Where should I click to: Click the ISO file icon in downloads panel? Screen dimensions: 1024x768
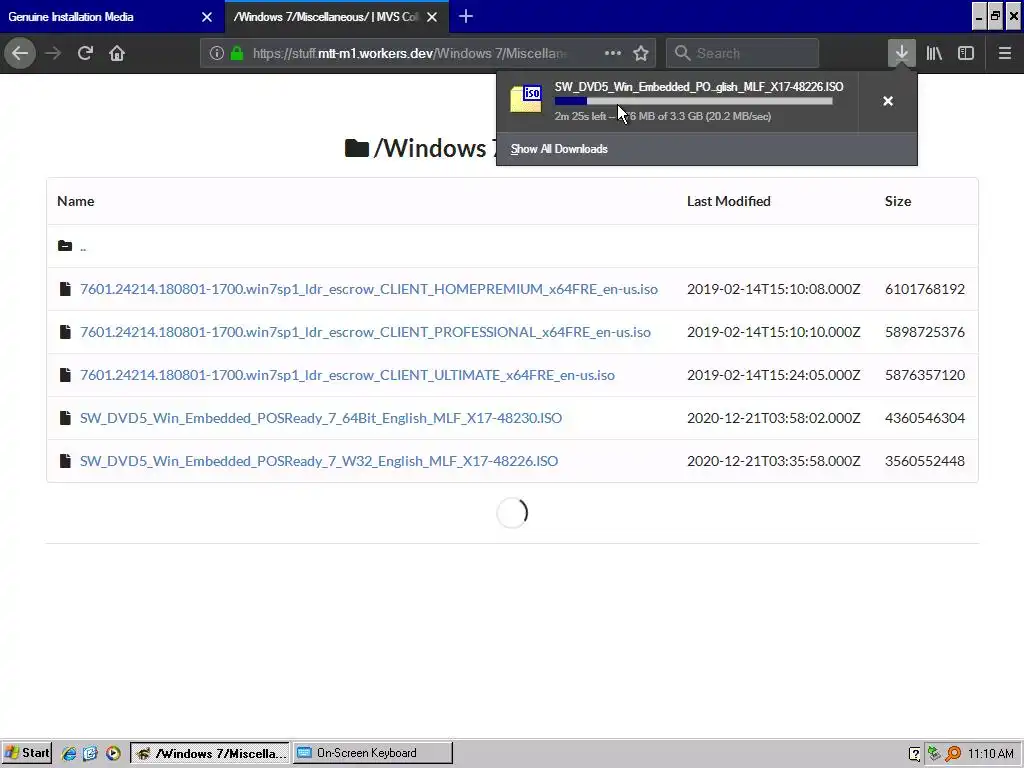pyautogui.click(x=526, y=99)
